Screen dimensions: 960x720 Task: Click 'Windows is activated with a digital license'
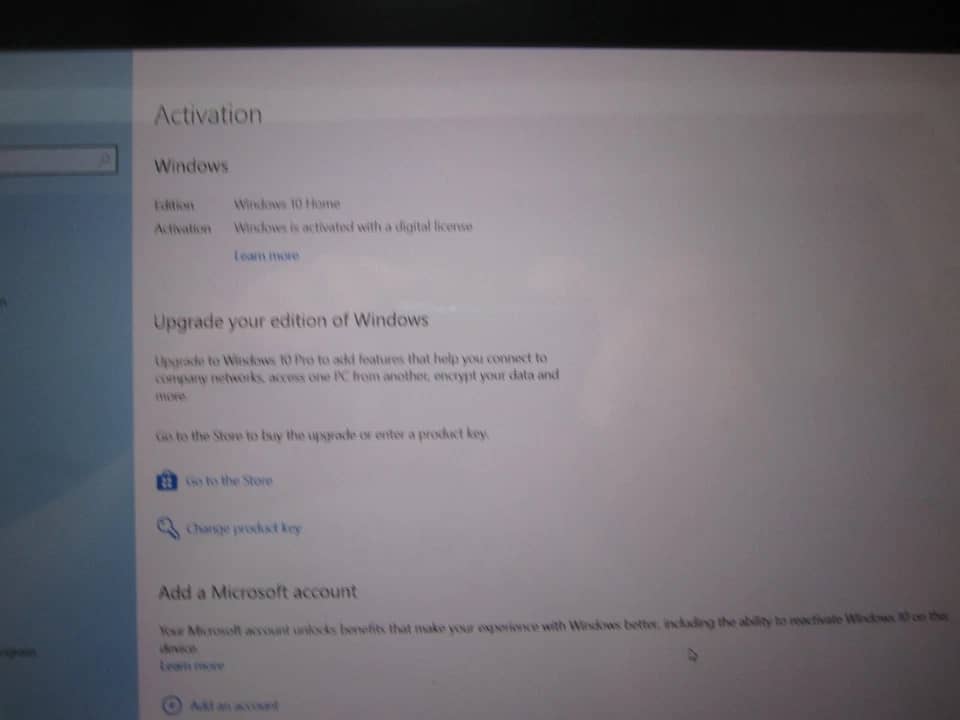point(353,227)
